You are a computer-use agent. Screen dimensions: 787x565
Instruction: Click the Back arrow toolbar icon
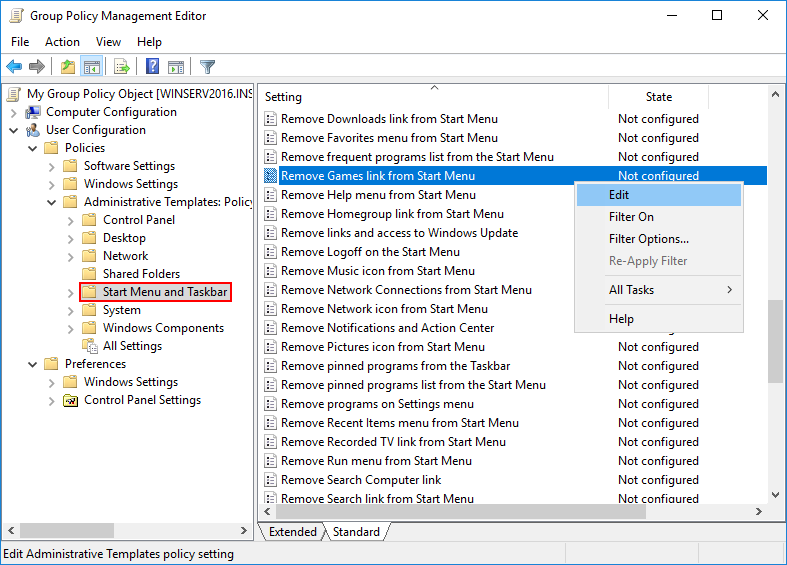coord(14,67)
